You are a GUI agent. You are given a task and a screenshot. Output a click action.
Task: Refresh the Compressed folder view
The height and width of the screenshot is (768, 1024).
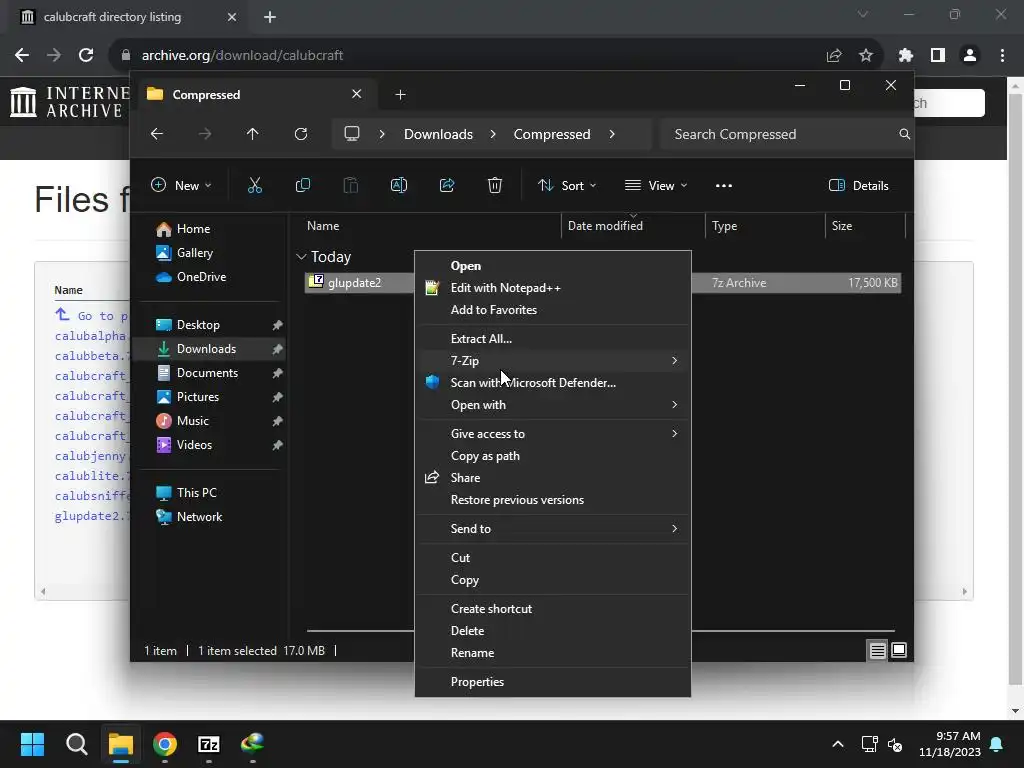pos(300,134)
